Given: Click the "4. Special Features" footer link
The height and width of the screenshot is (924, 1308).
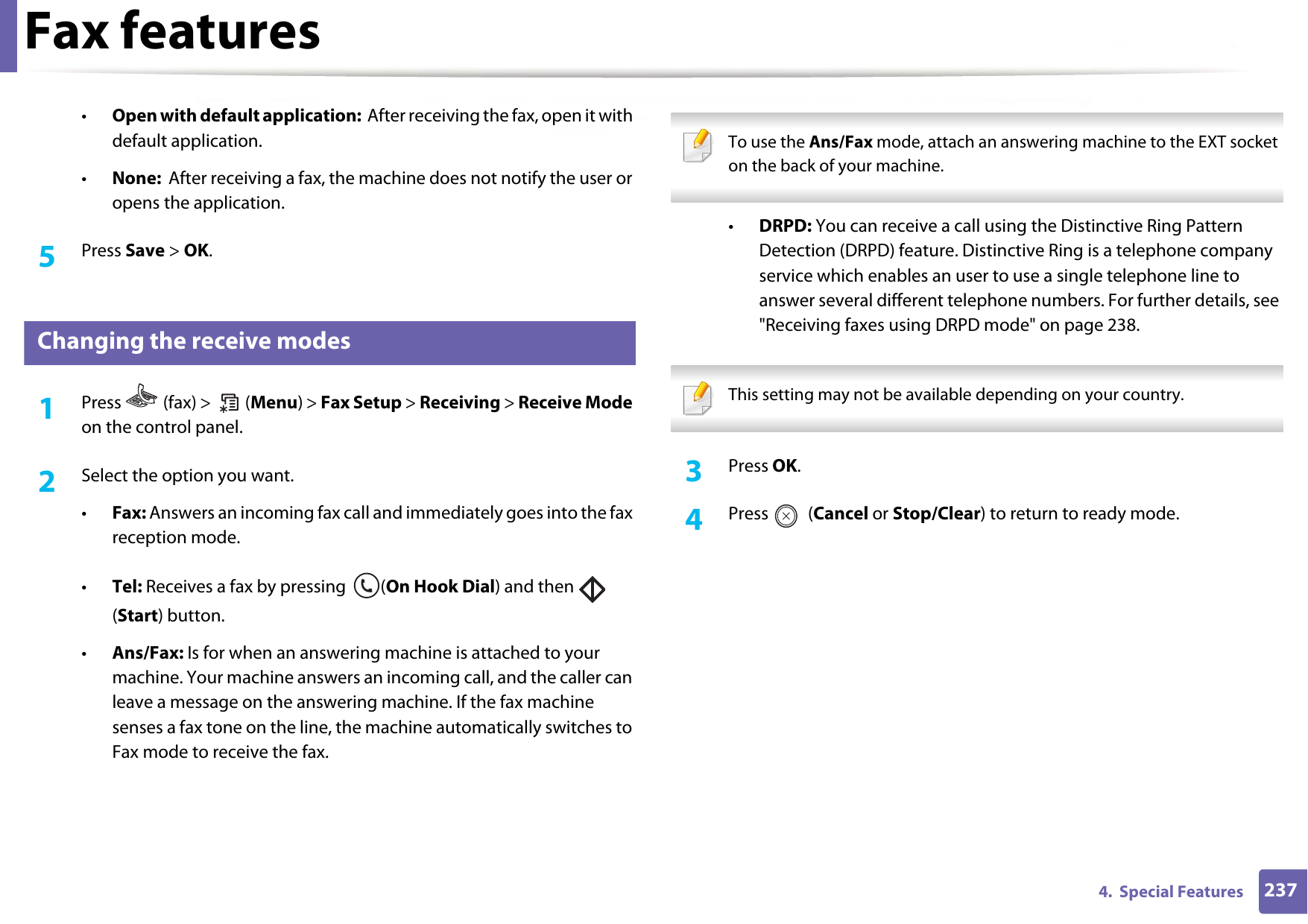Looking at the screenshot, I should 1170,891.
